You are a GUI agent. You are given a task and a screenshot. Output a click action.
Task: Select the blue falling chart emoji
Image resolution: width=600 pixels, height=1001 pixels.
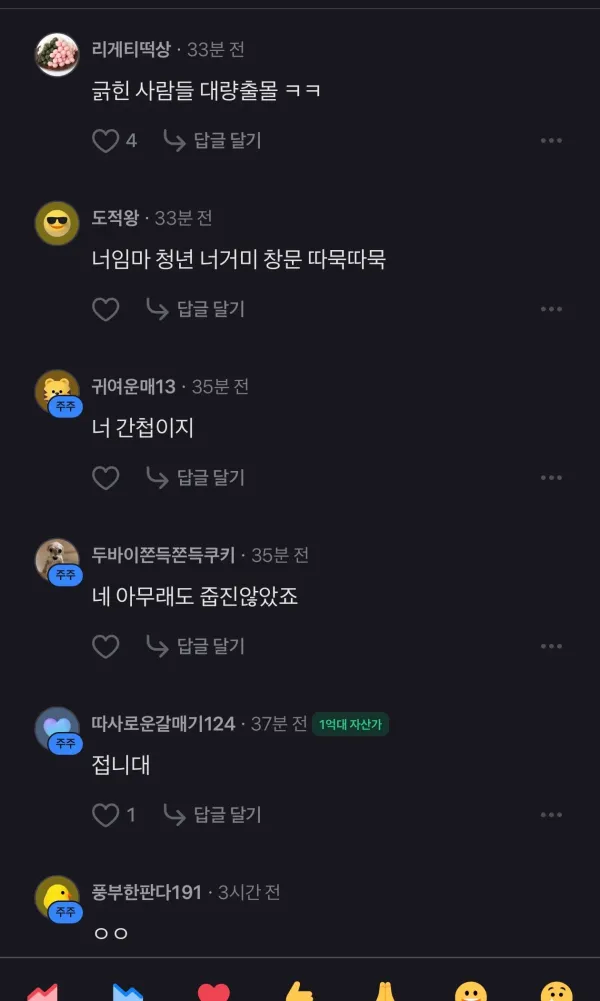click(128, 991)
